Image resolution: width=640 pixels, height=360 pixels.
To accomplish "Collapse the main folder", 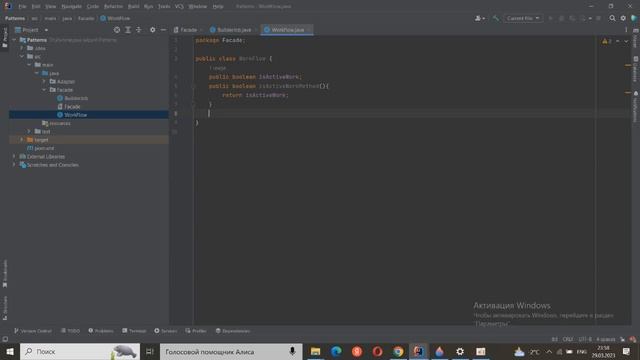I will point(29,64).
